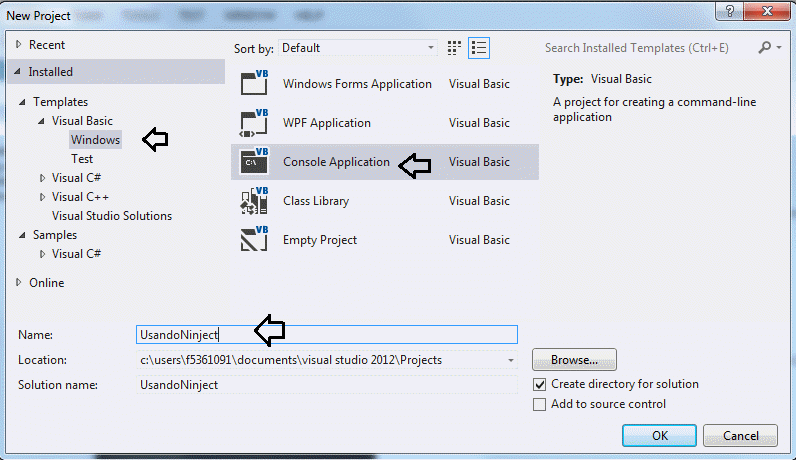Select Console Application template text

(x=337, y=162)
